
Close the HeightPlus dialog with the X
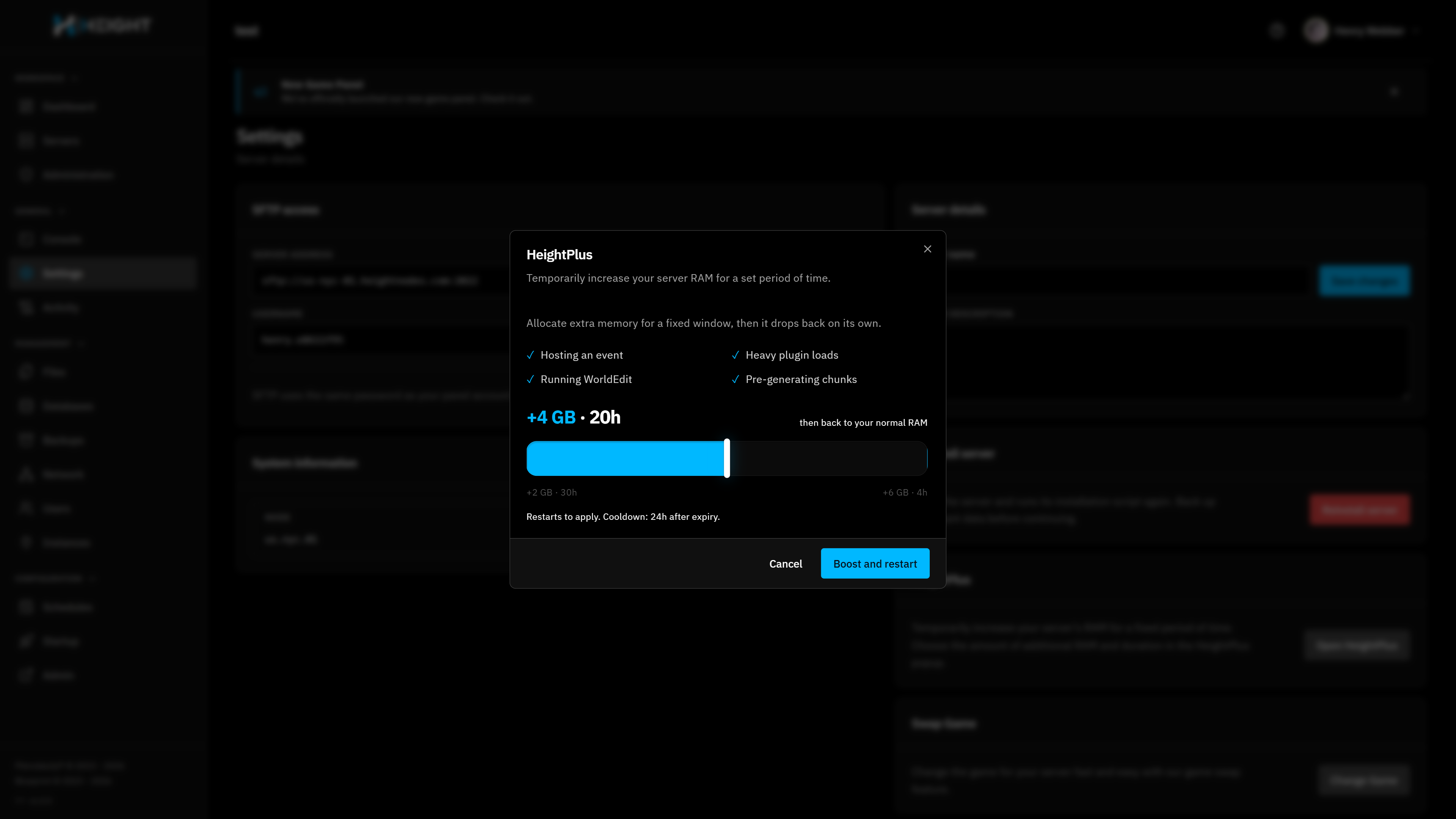(927, 249)
